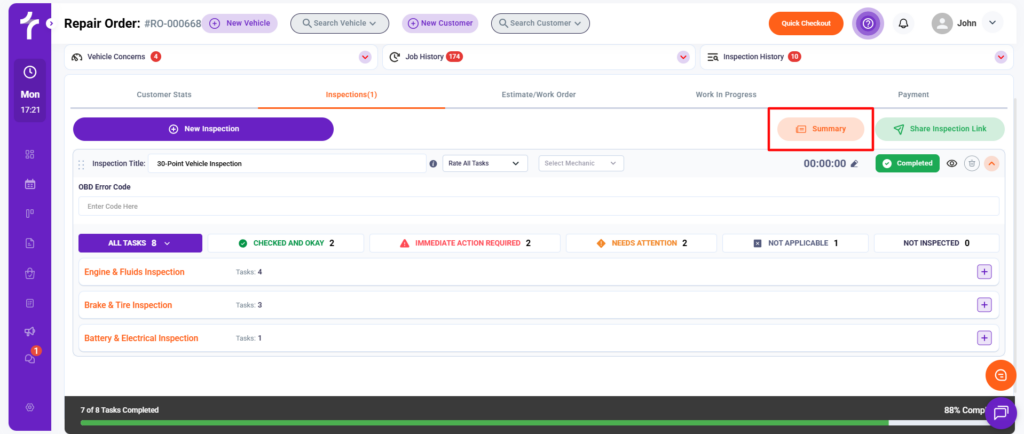Grab the drag handle beside Inspection Title

82,164
